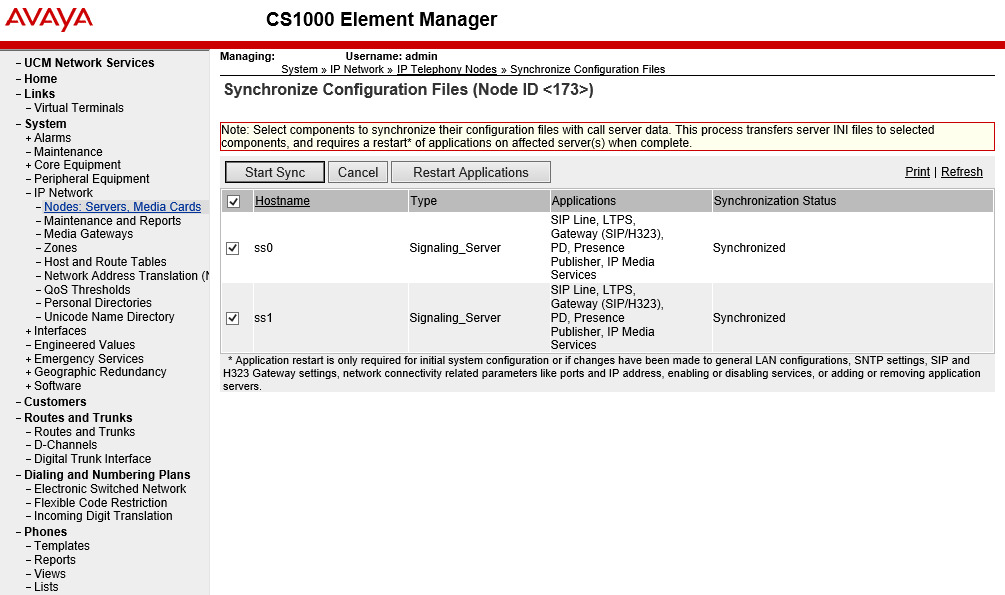The width and height of the screenshot is (1005, 595).
Task: Open Reports under Phones
Action: [x=54, y=560]
